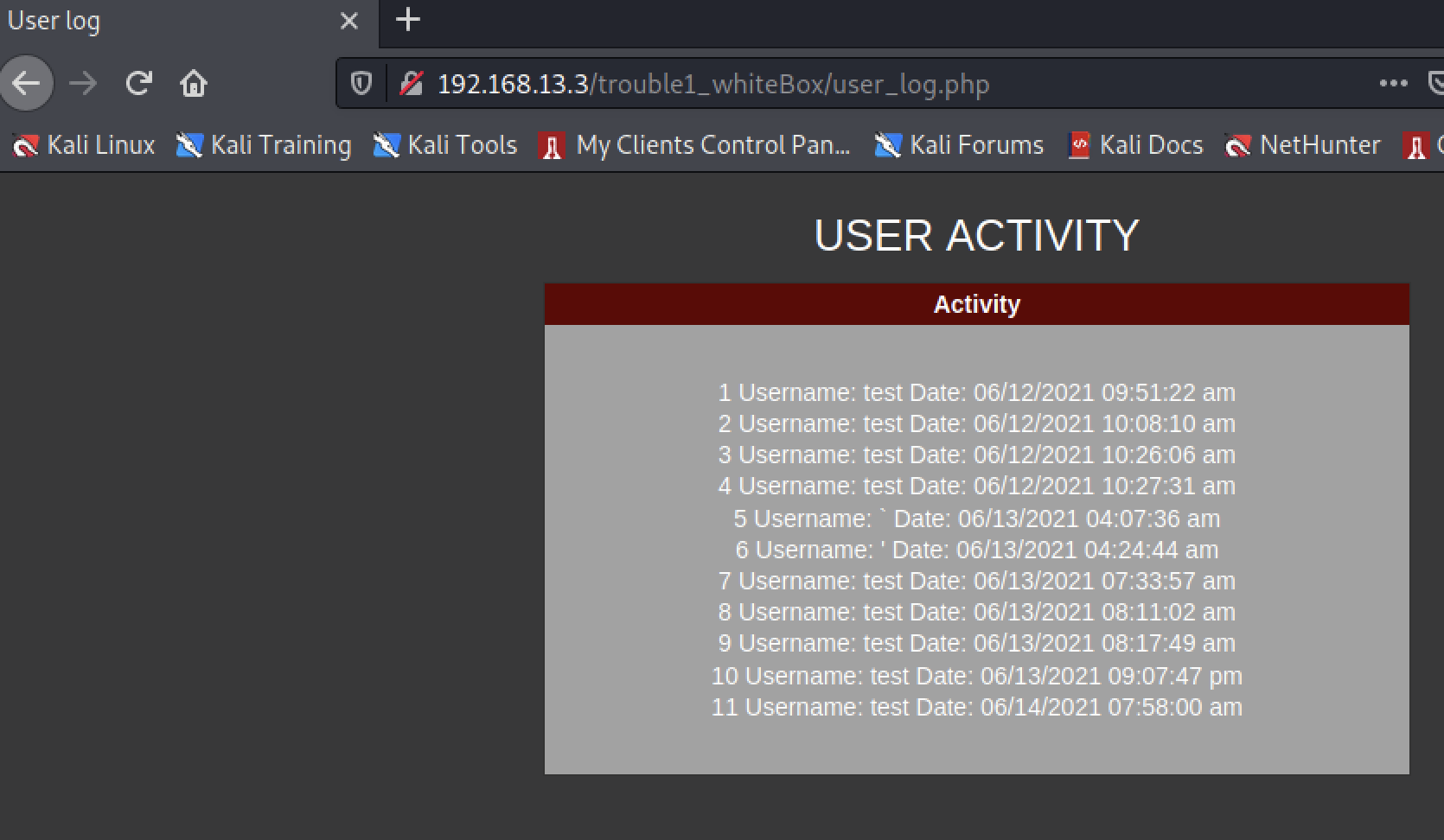Viewport: 1444px width, 840px height.
Task: Reload the current page
Action: 138,84
